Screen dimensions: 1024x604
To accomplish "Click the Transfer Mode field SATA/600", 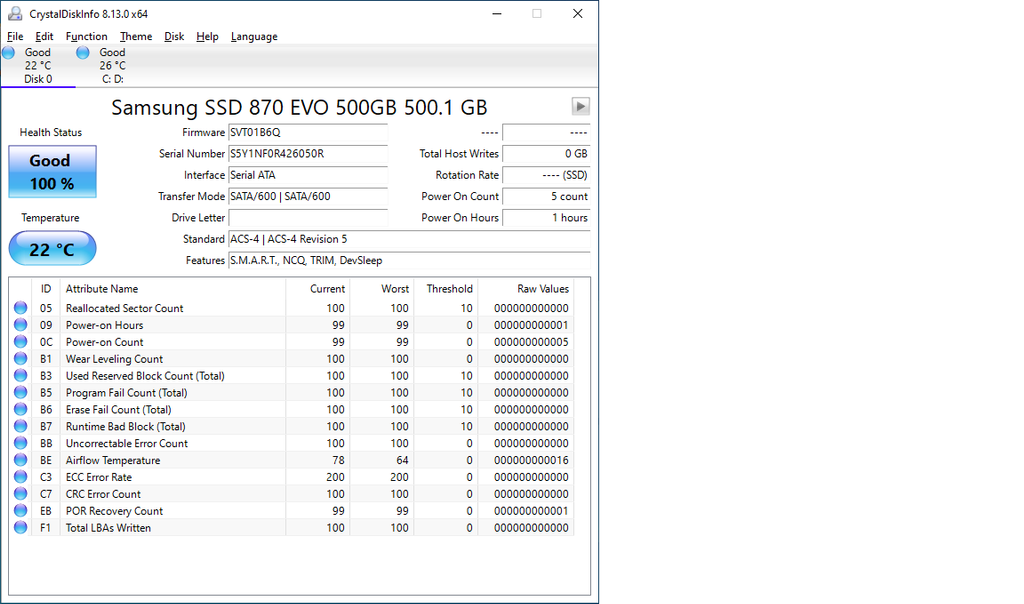I will point(308,197).
